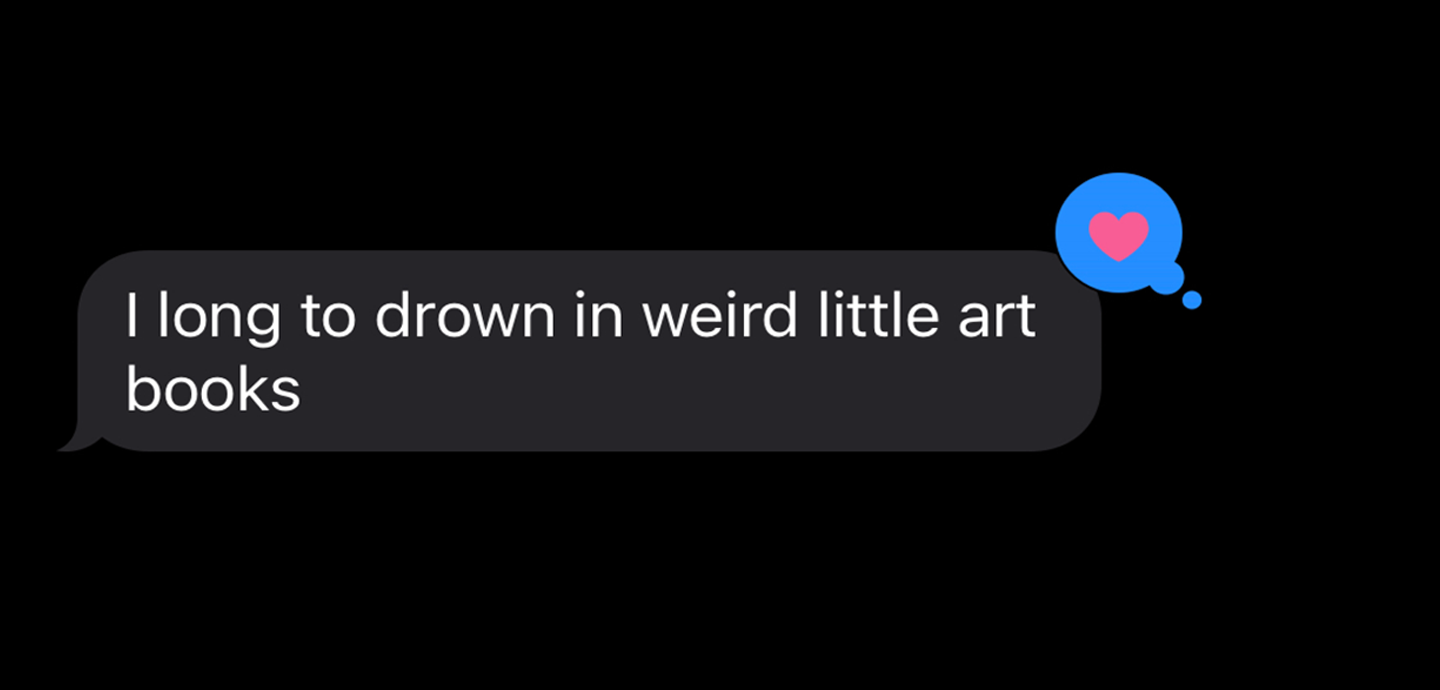Click the black background above the message

[600, 120]
